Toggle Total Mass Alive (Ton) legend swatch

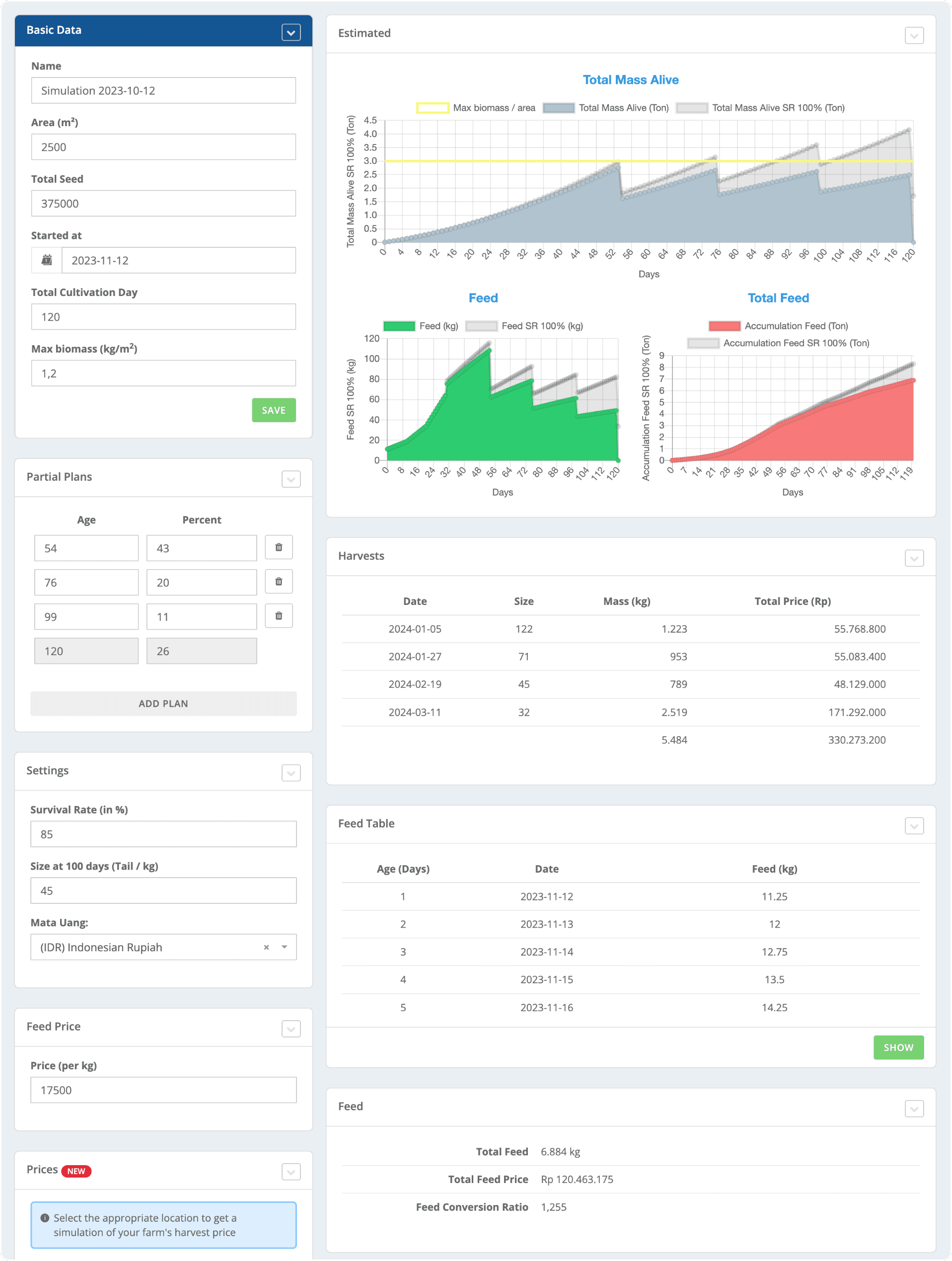558,108
